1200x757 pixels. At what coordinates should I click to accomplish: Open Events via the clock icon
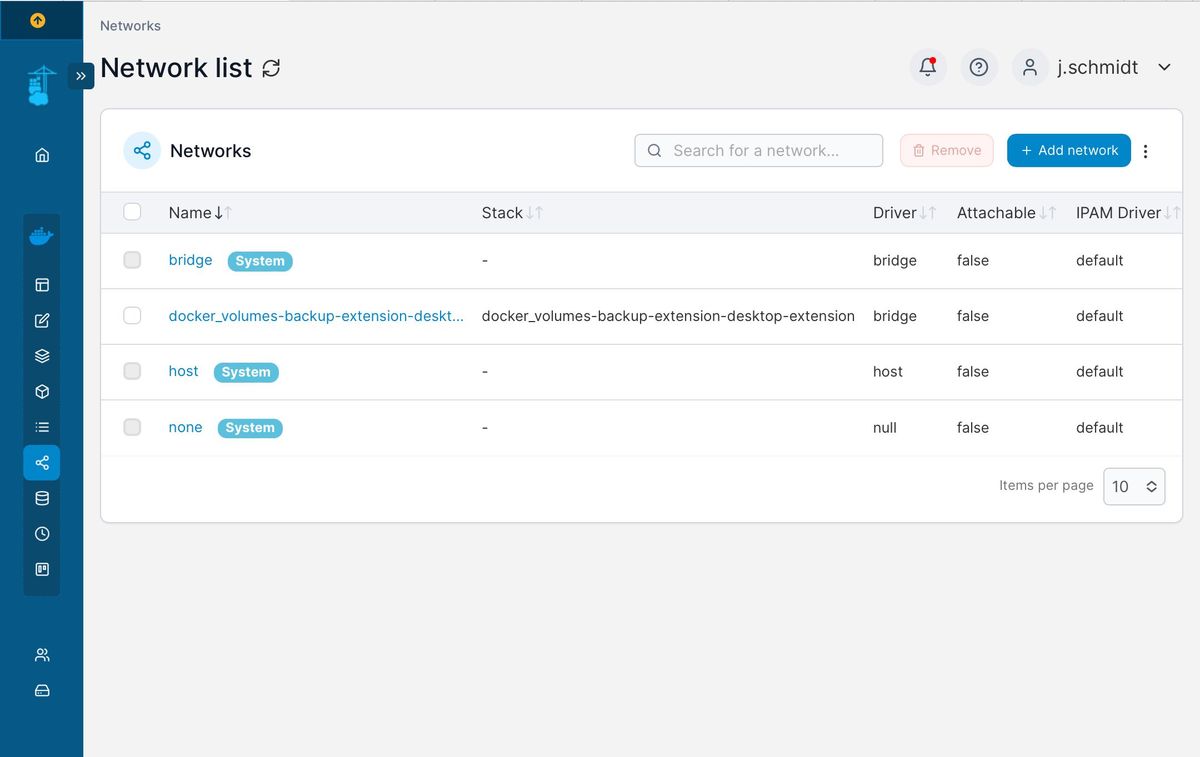click(42, 534)
